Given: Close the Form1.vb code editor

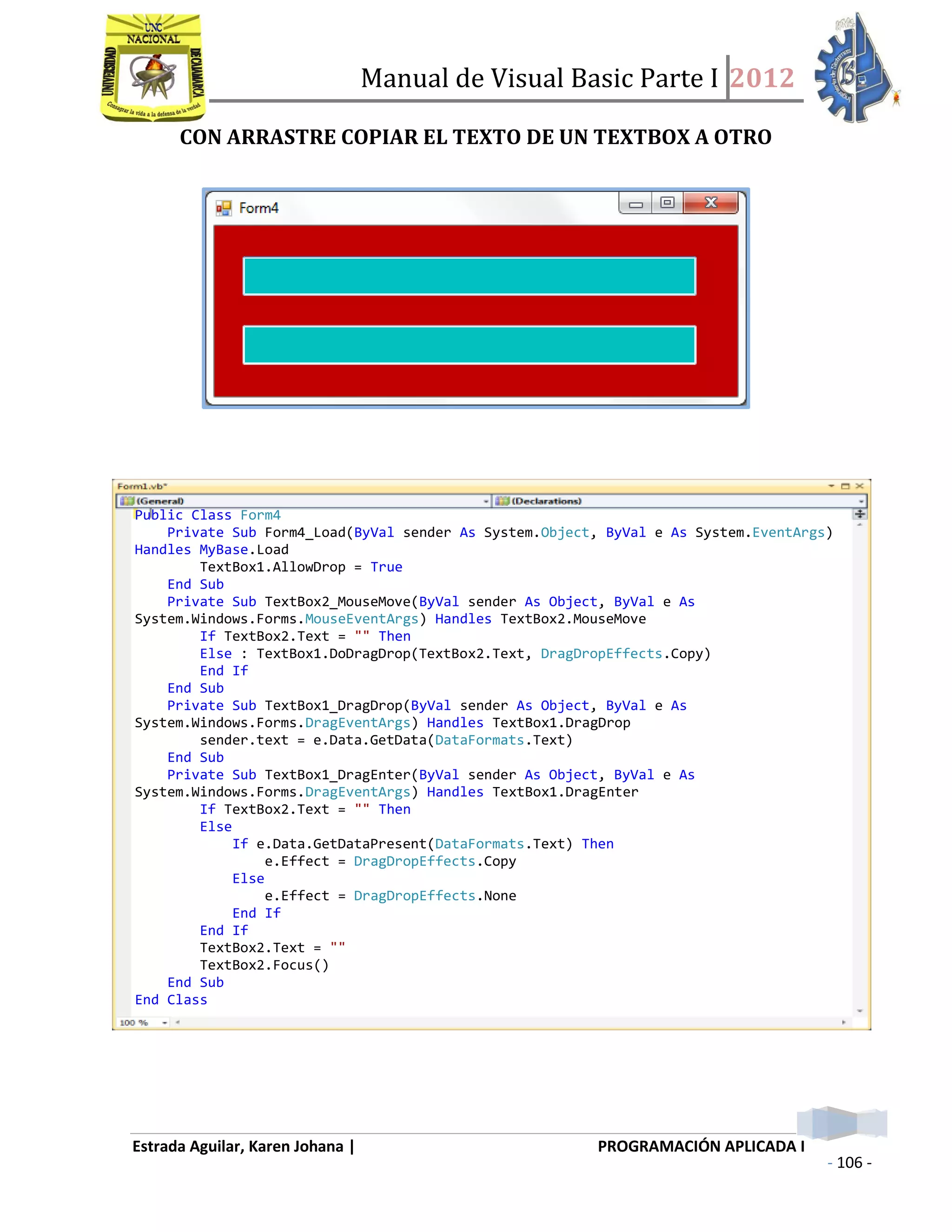Looking at the screenshot, I should click(x=859, y=486).
